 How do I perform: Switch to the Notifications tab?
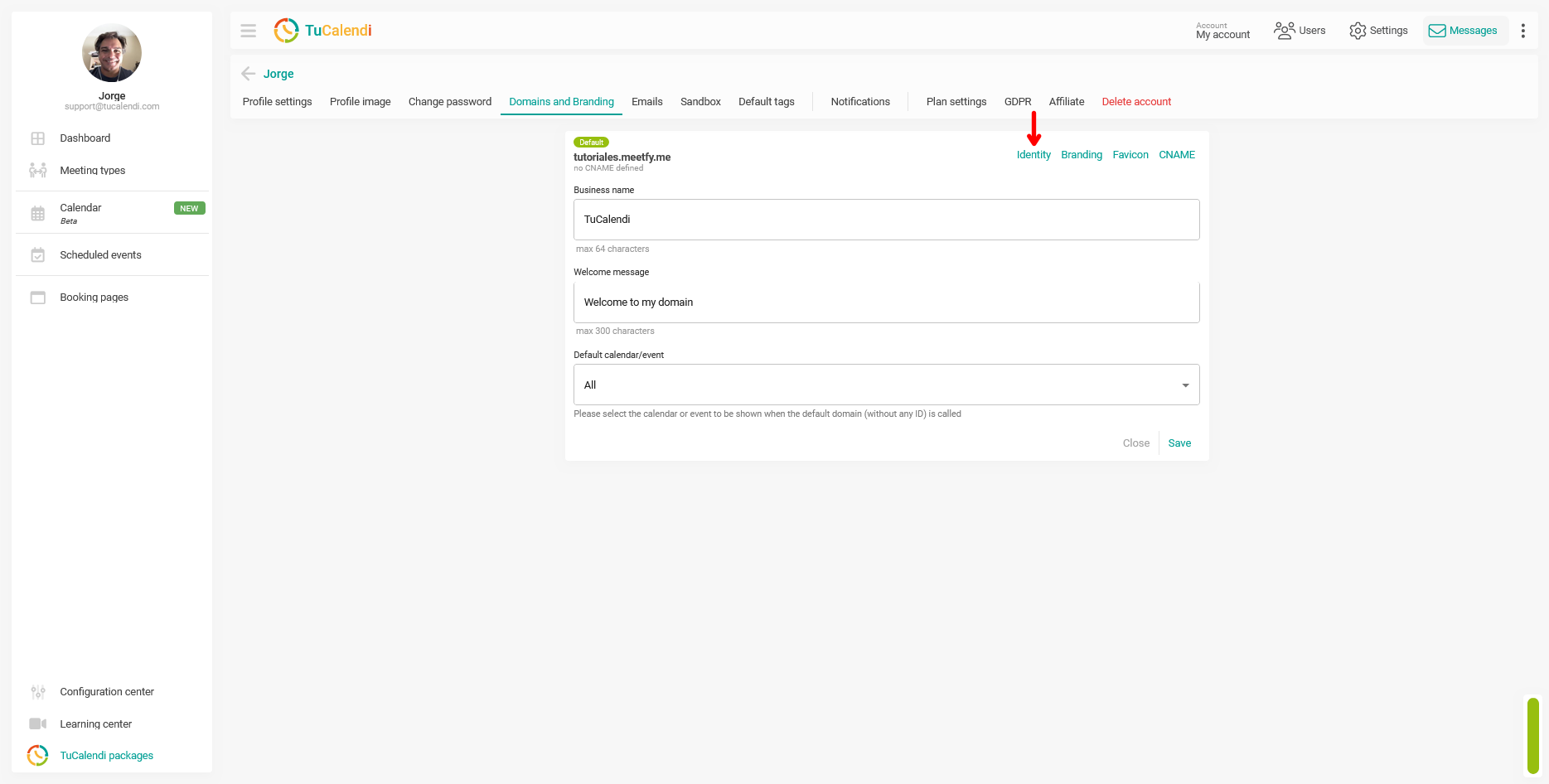pyautogui.click(x=860, y=102)
